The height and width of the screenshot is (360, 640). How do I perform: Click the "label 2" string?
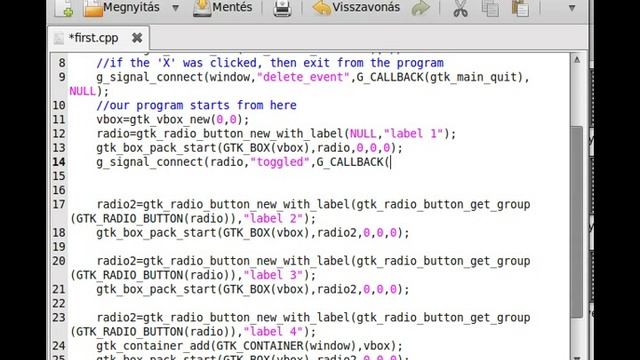click(x=273, y=219)
